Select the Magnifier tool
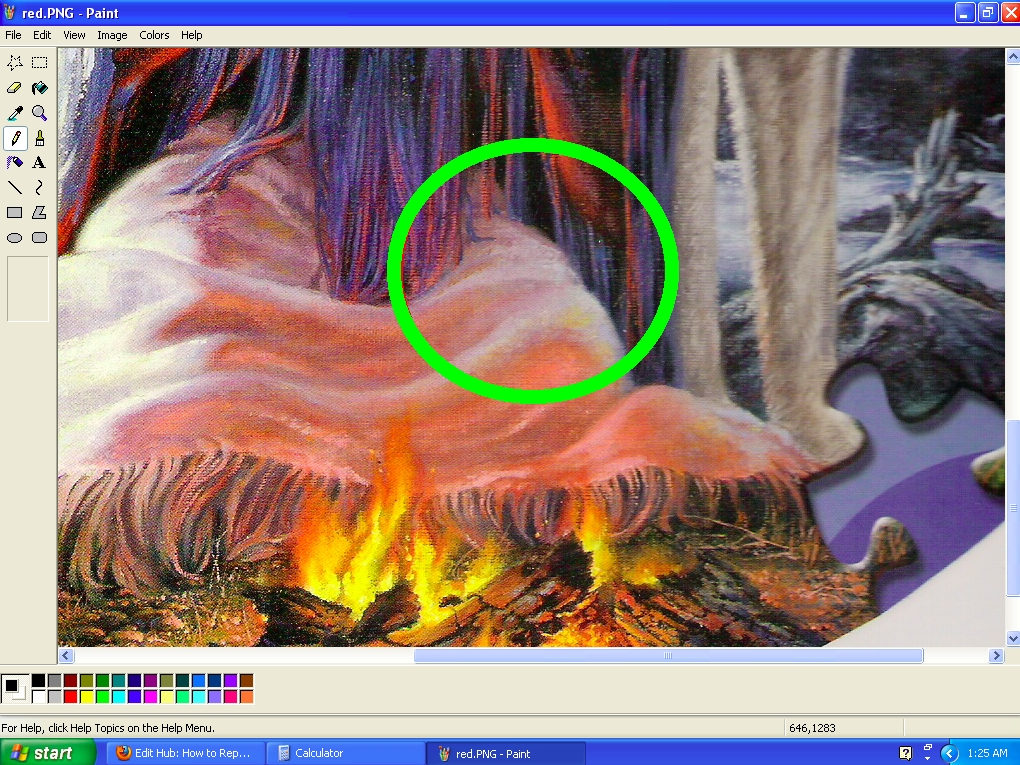The image size is (1020, 765). pyautogui.click(x=40, y=113)
